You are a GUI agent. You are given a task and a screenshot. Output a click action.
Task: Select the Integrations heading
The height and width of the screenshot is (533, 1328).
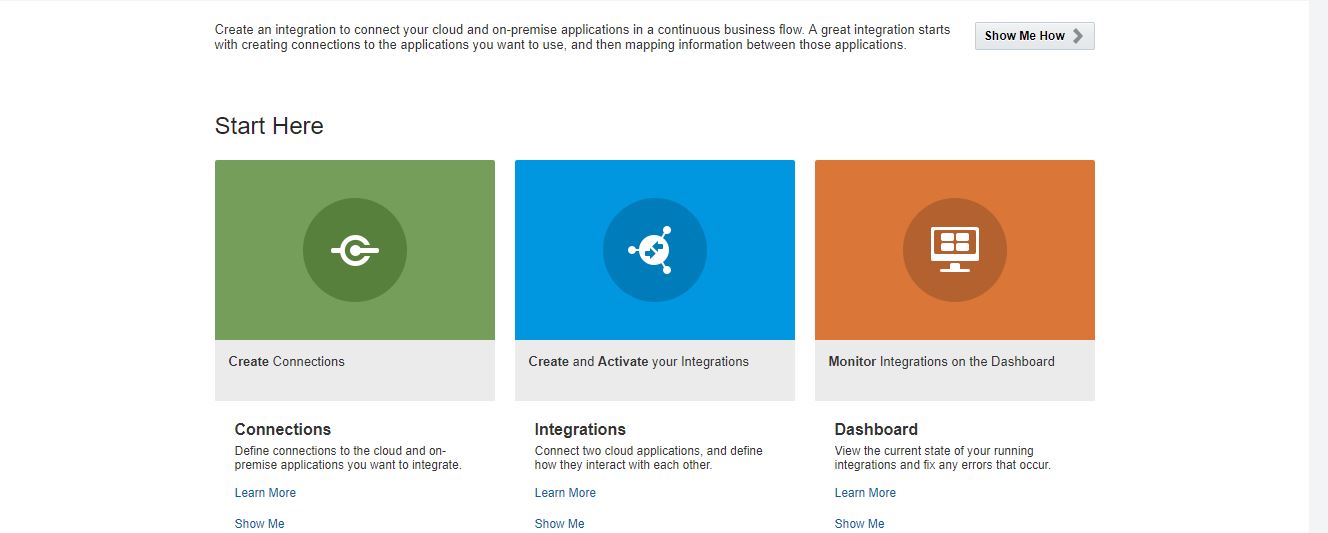tap(580, 429)
